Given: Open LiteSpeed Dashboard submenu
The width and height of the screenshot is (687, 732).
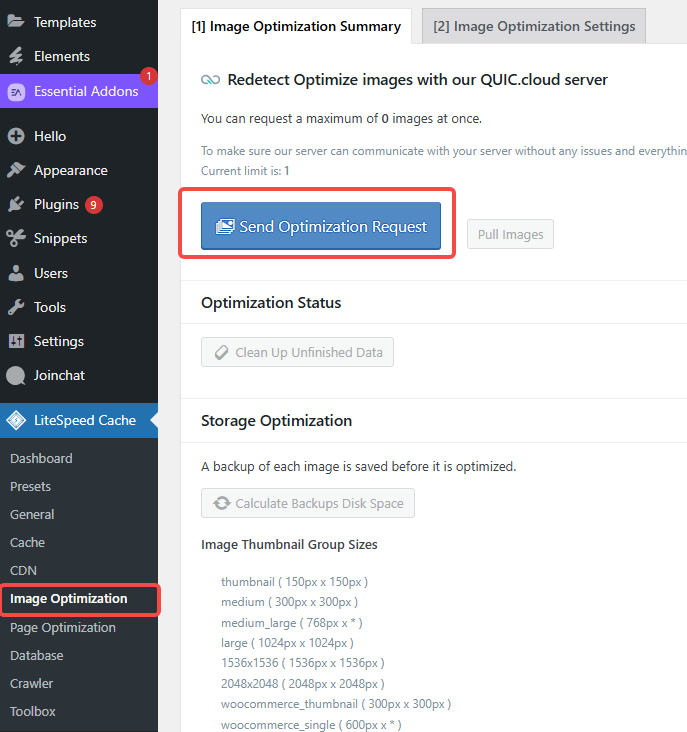Looking at the screenshot, I should (x=41, y=458).
